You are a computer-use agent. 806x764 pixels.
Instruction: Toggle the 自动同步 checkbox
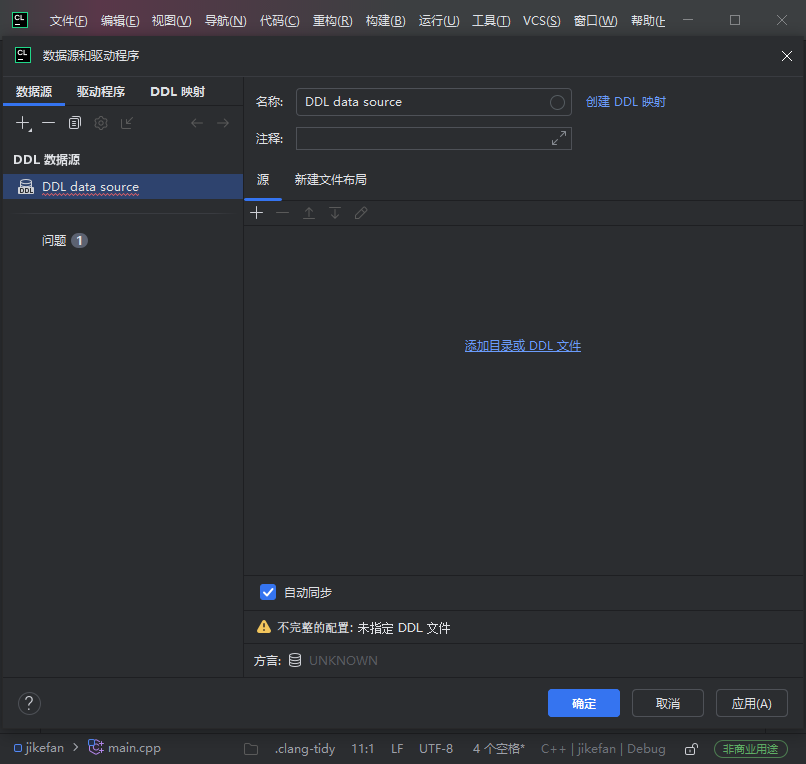(268, 592)
